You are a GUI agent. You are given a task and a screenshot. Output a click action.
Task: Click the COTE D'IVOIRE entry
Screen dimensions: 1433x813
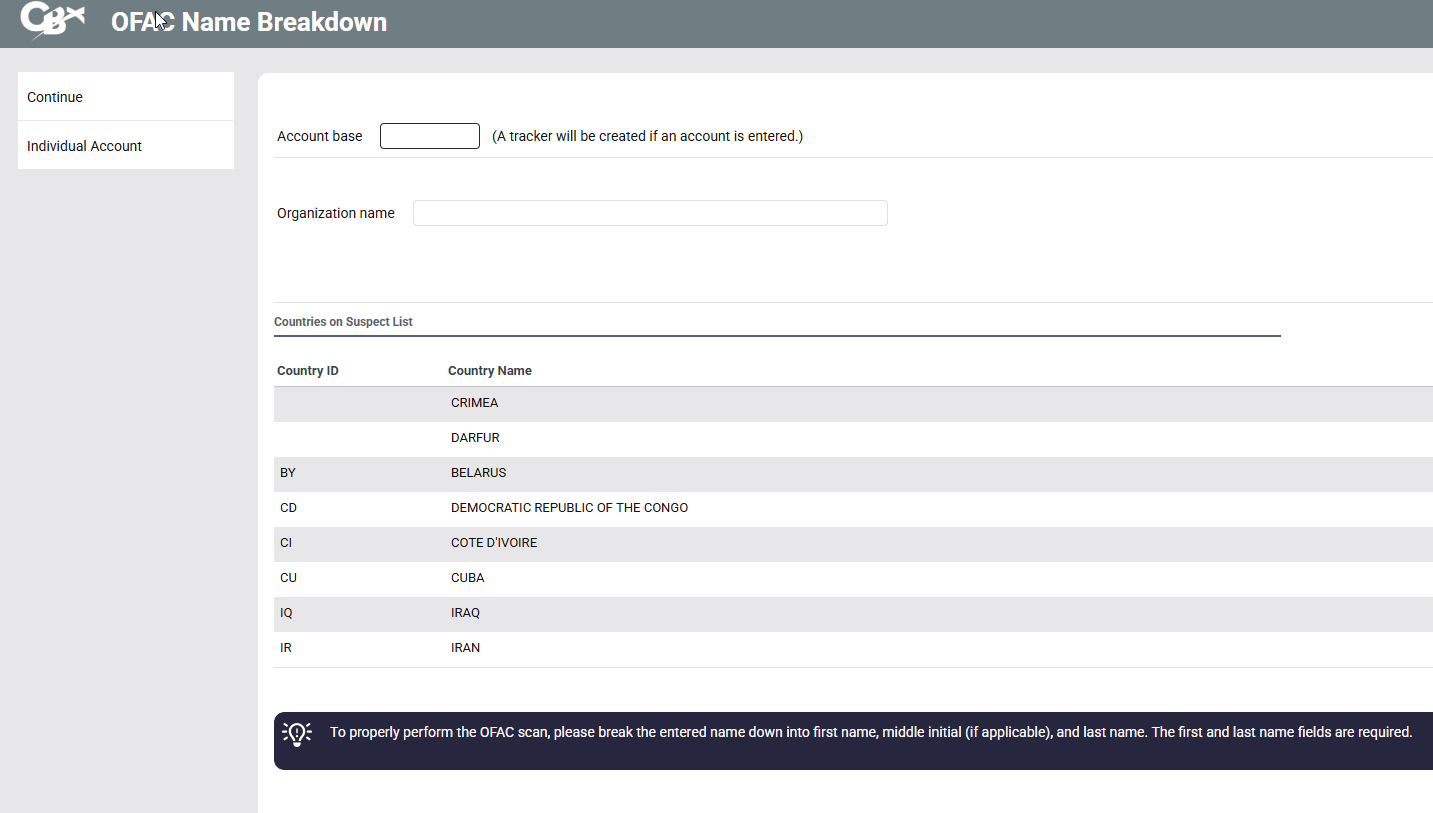[494, 543]
